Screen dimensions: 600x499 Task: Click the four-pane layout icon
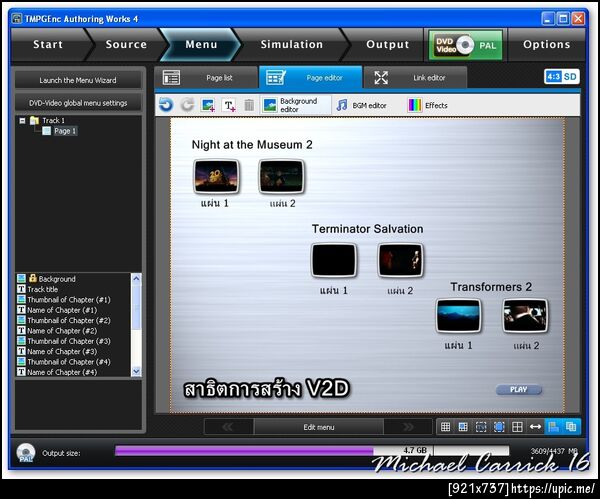click(517, 427)
